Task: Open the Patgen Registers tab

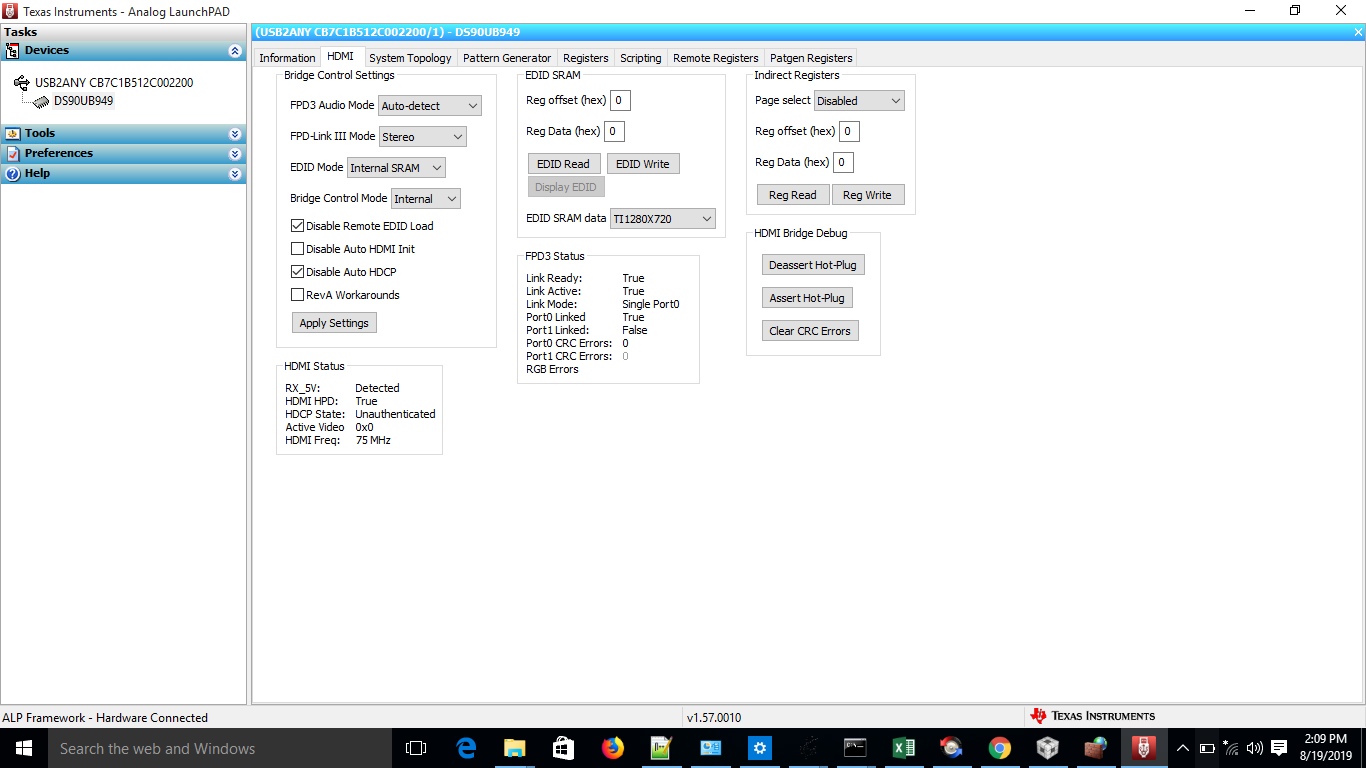Action: [x=811, y=58]
